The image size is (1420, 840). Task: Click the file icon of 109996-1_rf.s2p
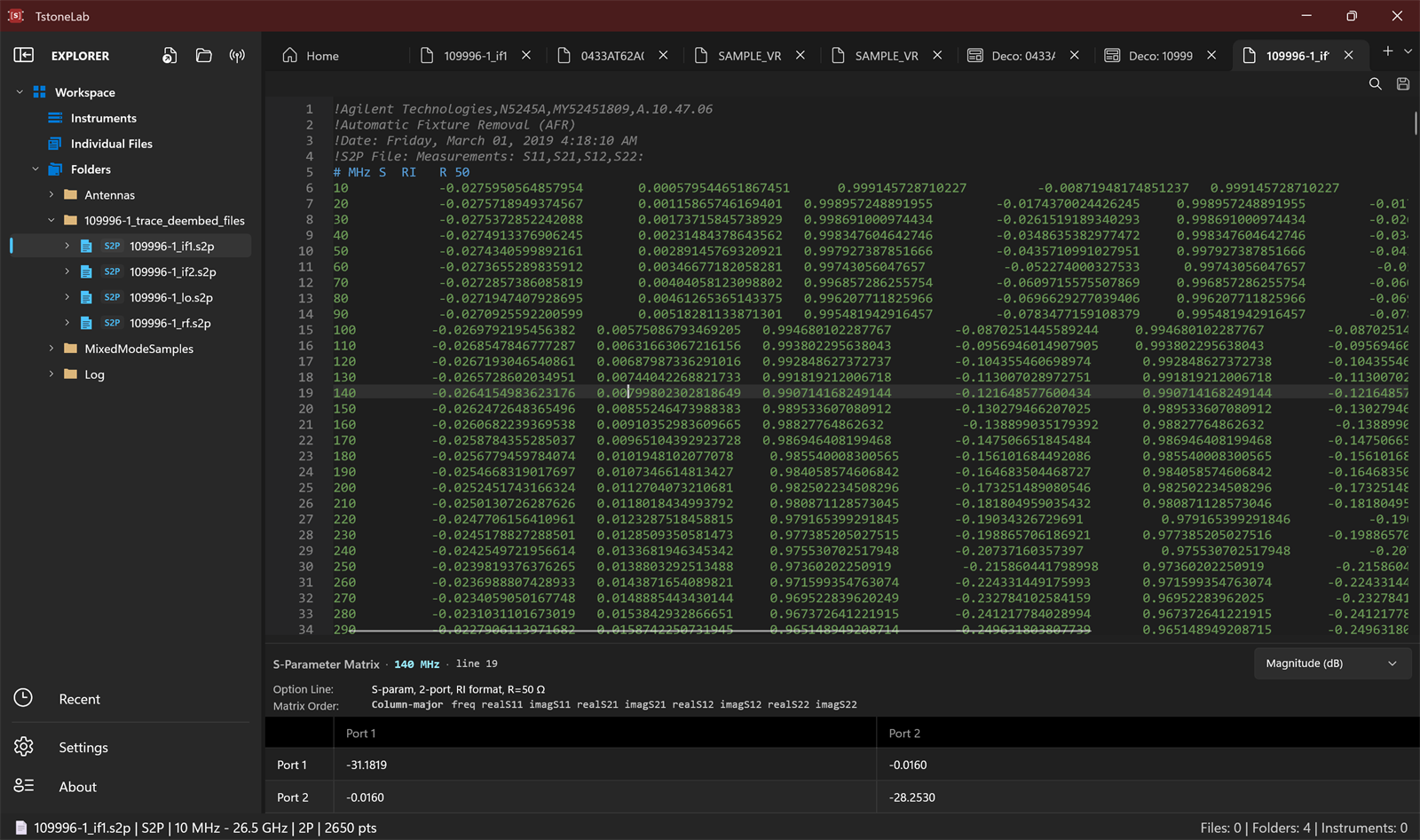[86, 323]
